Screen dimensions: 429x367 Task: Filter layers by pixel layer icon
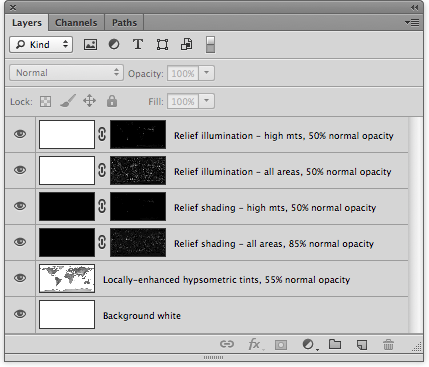point(90,44)
